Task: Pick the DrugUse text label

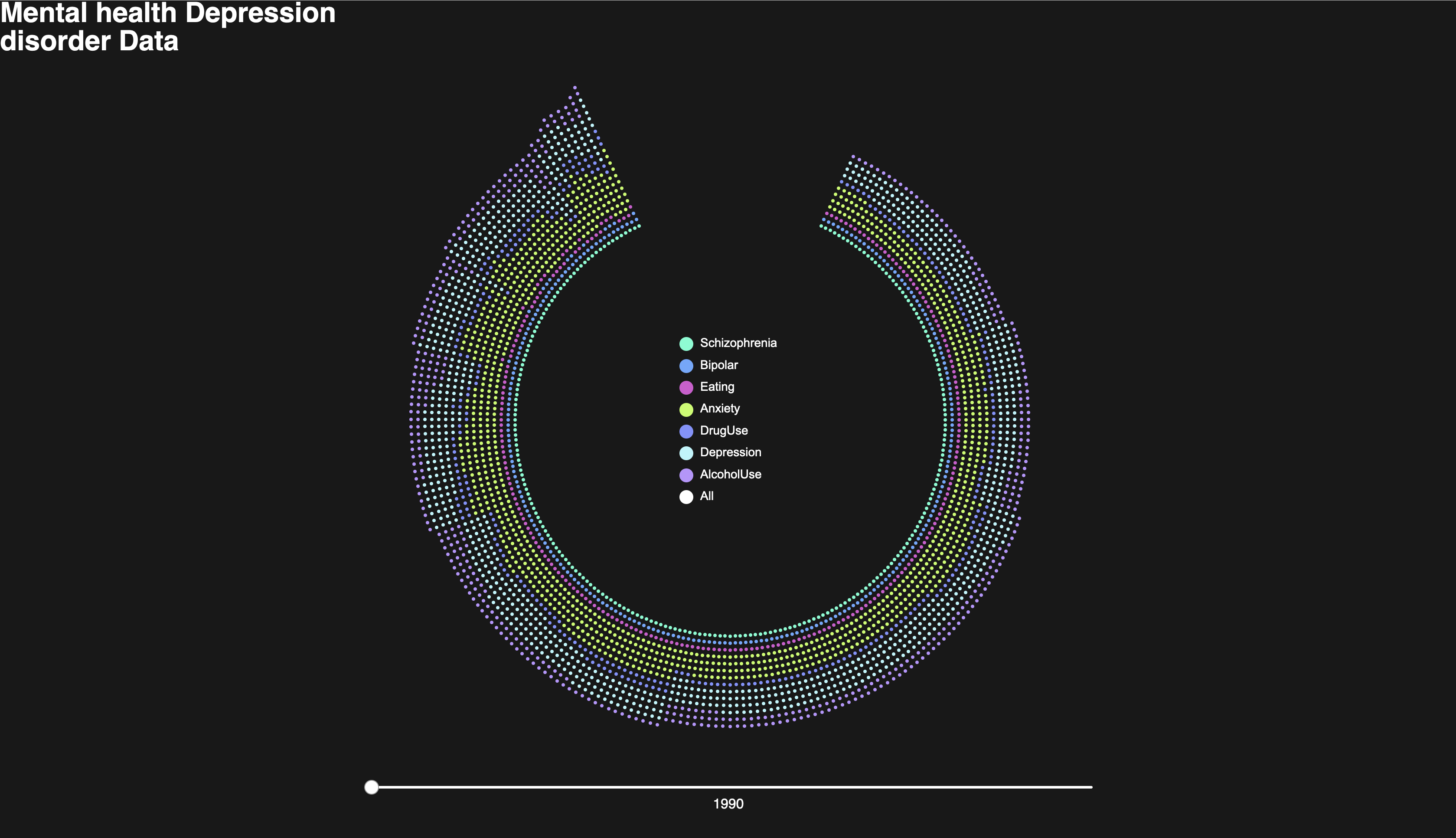Action: pos(724,431)
